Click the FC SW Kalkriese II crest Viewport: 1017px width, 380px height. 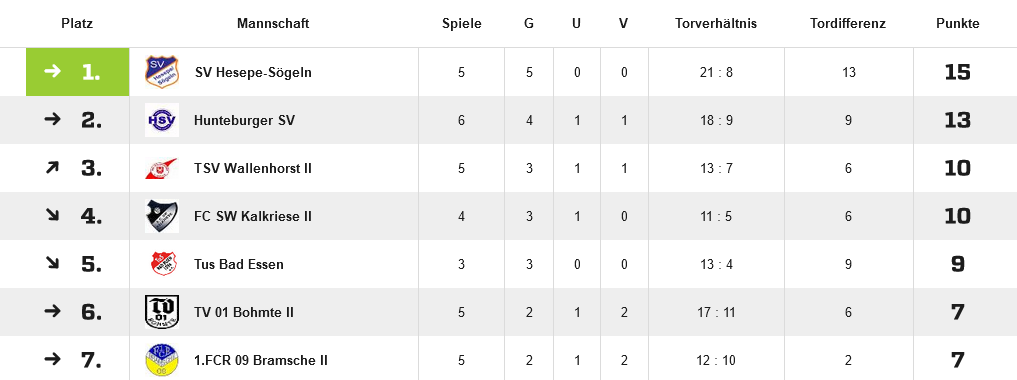[162, 216]
